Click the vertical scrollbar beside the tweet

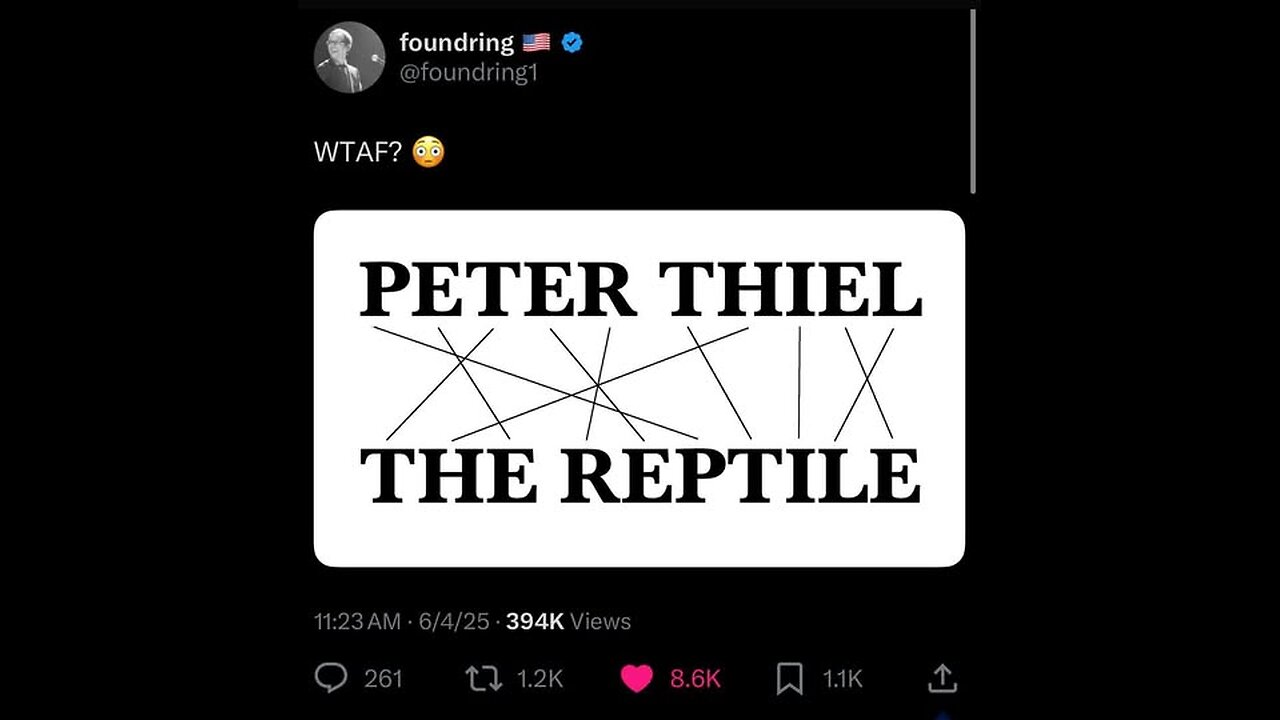(x=972, y=100)
